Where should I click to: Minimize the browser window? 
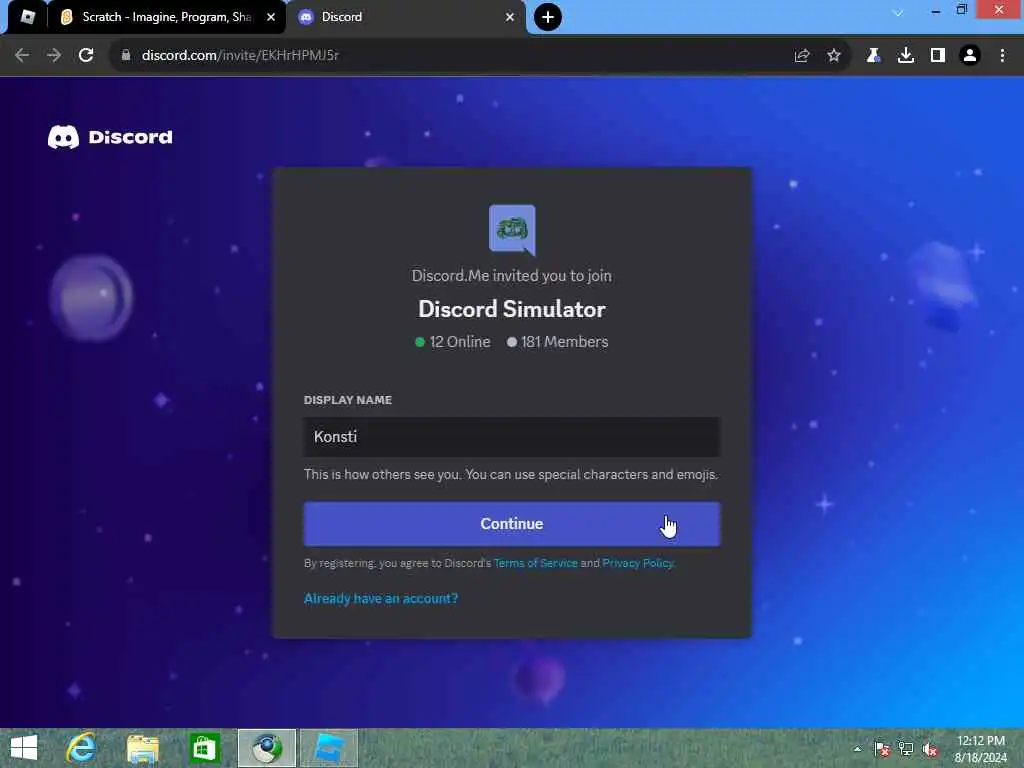click(x=936, y=10)
